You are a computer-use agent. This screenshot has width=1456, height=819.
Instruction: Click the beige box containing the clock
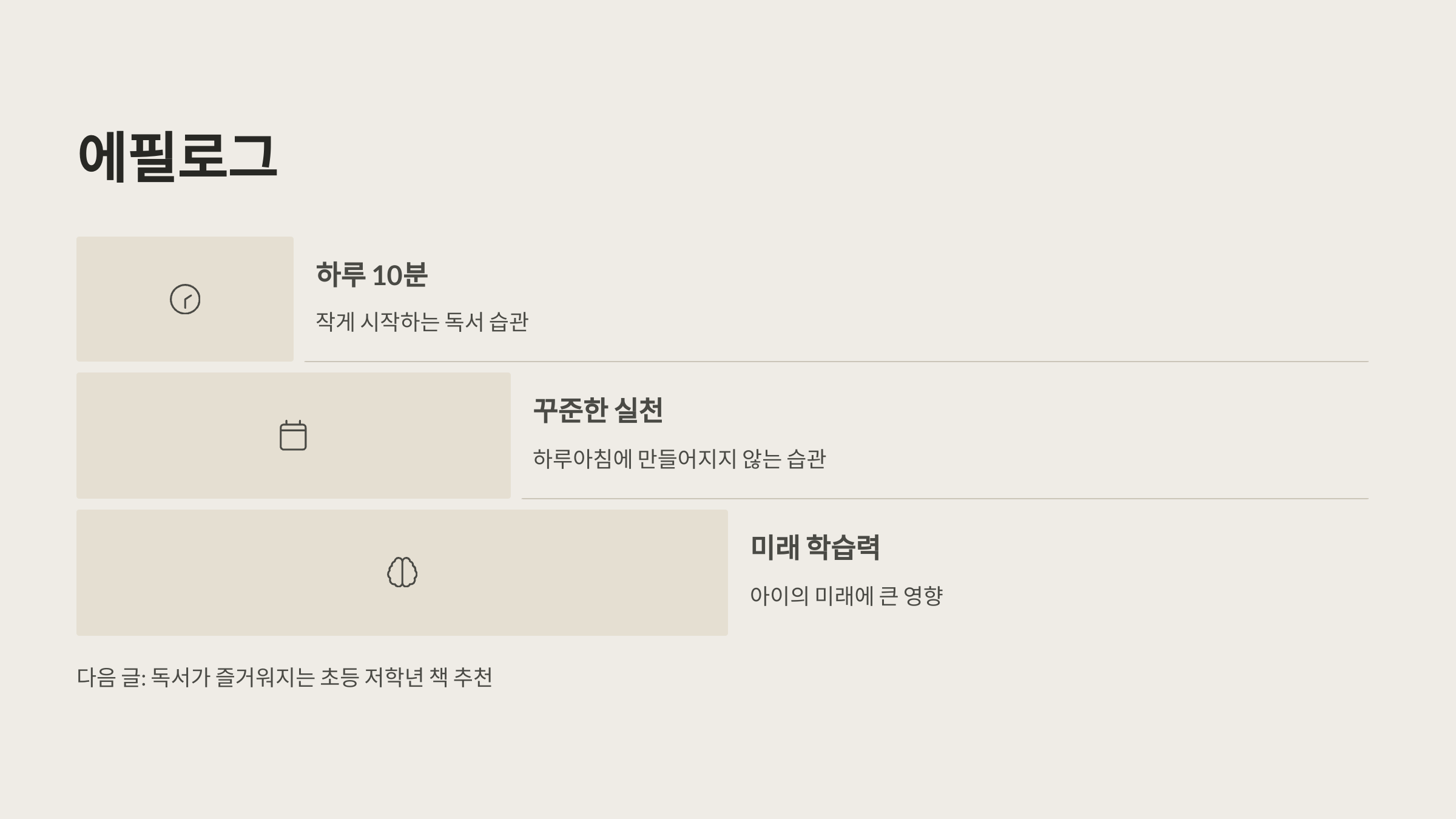coord(185,299)
